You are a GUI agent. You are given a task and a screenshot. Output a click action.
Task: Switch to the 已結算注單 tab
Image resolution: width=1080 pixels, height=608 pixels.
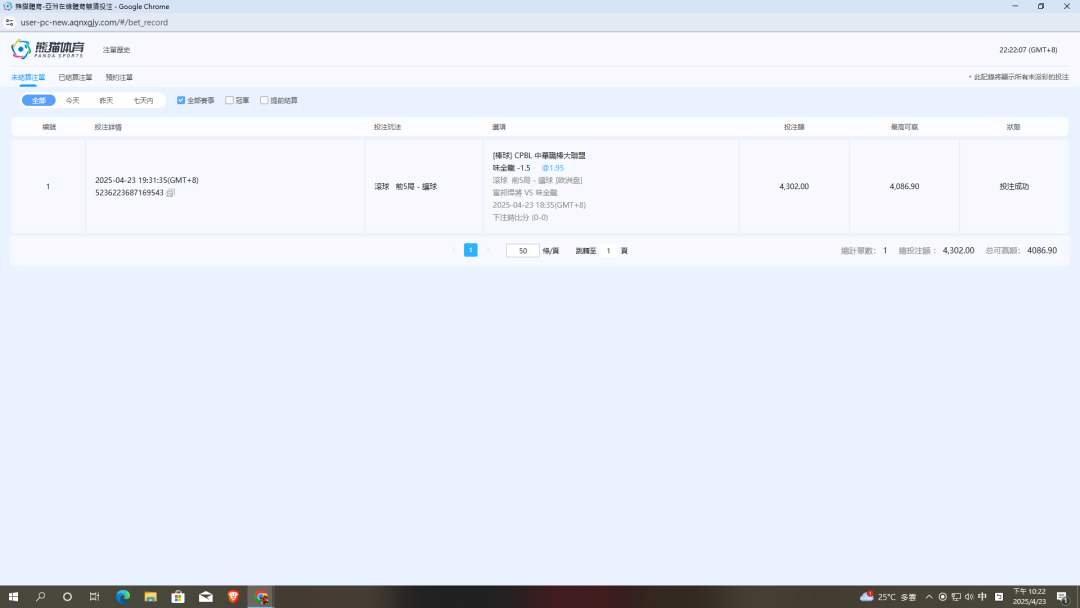coord(75,77)
